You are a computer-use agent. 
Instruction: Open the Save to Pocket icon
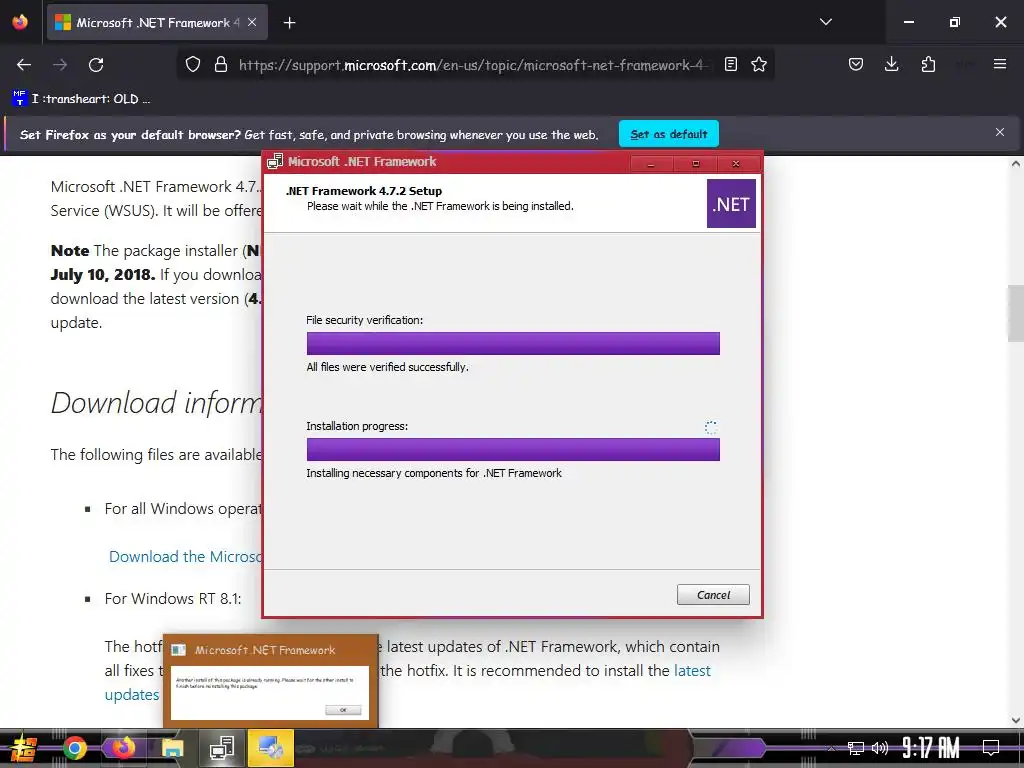(856, 65)
